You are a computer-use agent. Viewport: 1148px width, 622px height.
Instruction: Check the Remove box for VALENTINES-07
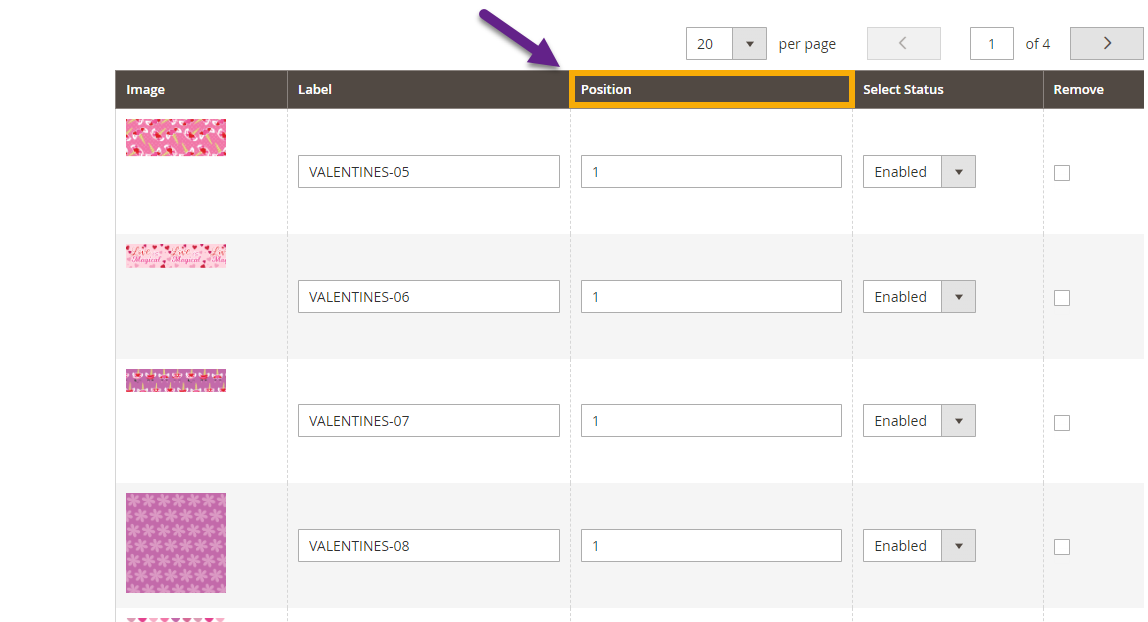1062,422
